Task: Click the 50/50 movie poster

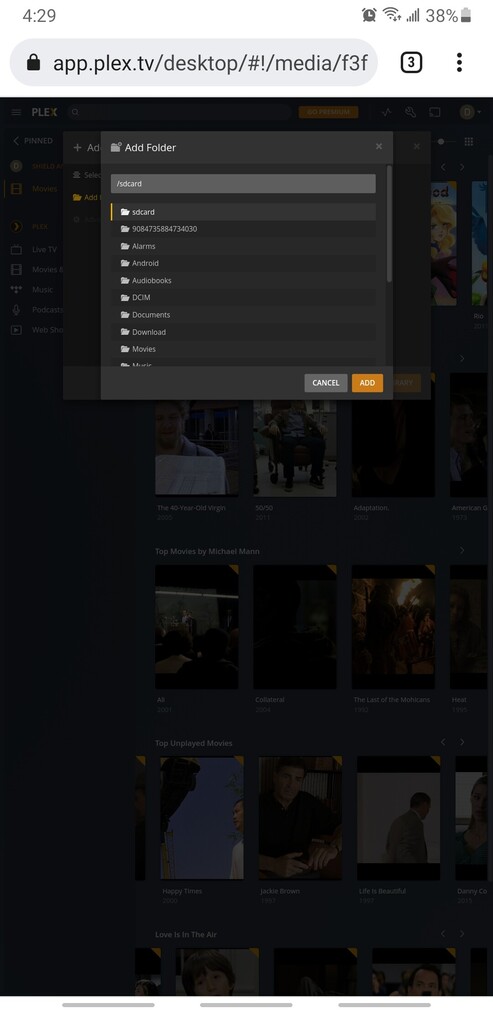Action: (295, 448)
